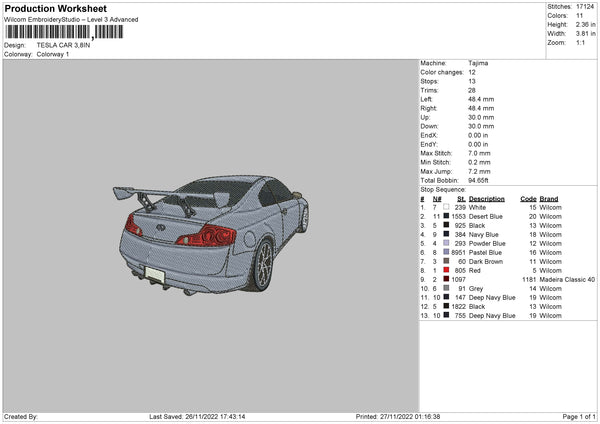Click the Brand column header
This screenshot has height=424, width=600.
tap(549, 197)
